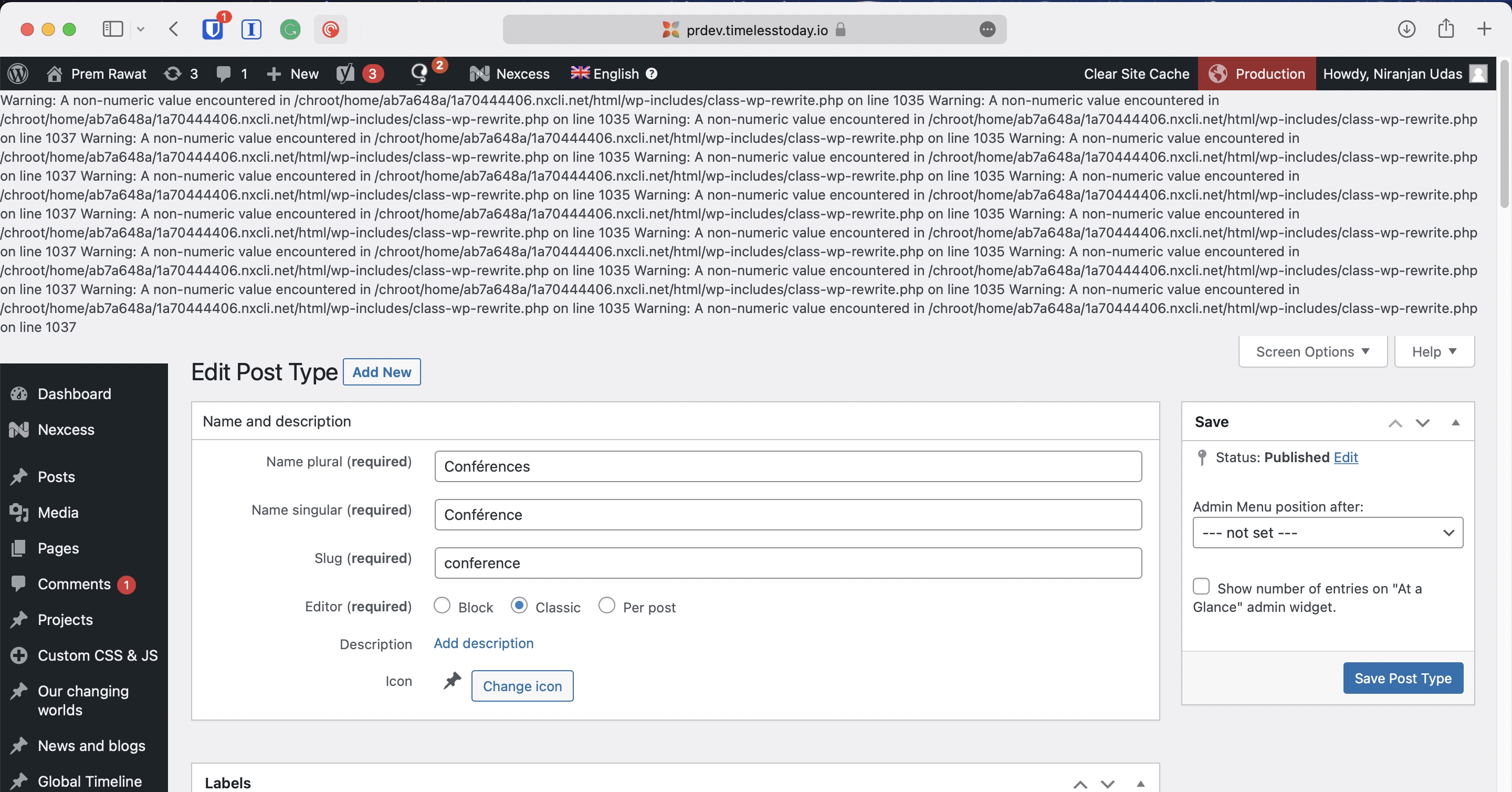Select the Block editor radio button

pos(442,606)
